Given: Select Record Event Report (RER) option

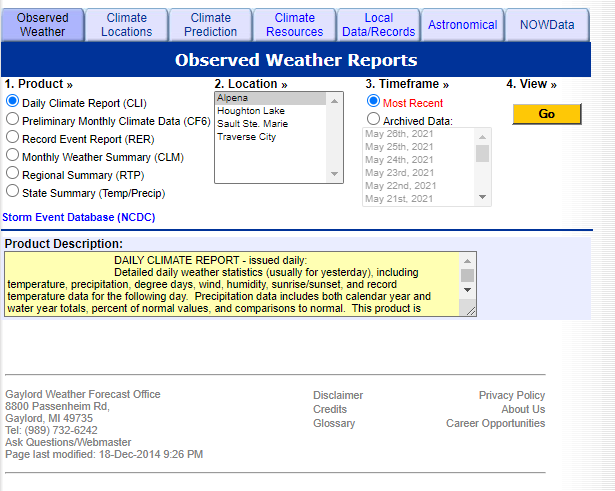Looking at the screenshot, I should click(13, 138).
